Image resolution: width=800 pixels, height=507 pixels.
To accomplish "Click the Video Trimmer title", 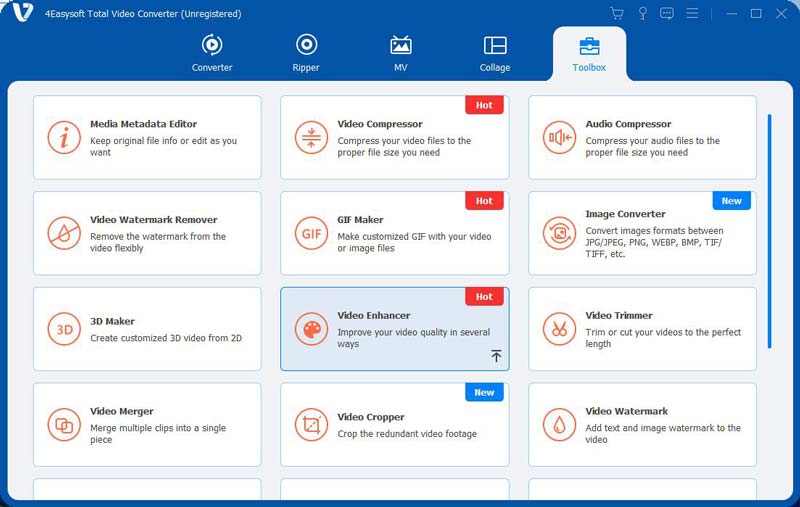I will click(x=619, y=316).
